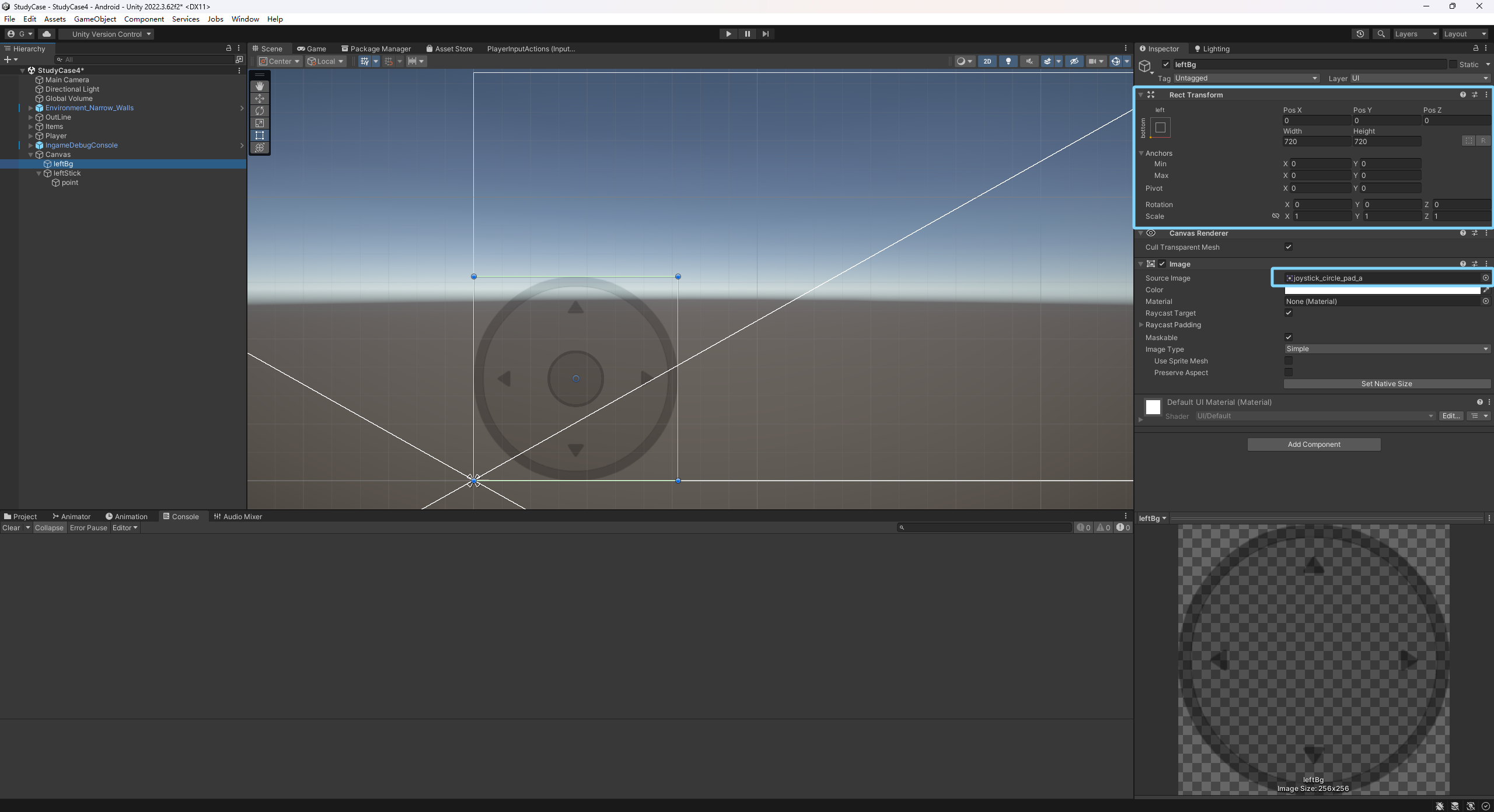
Task: Select the Rotate tool
Action: [x=260, y=111]
